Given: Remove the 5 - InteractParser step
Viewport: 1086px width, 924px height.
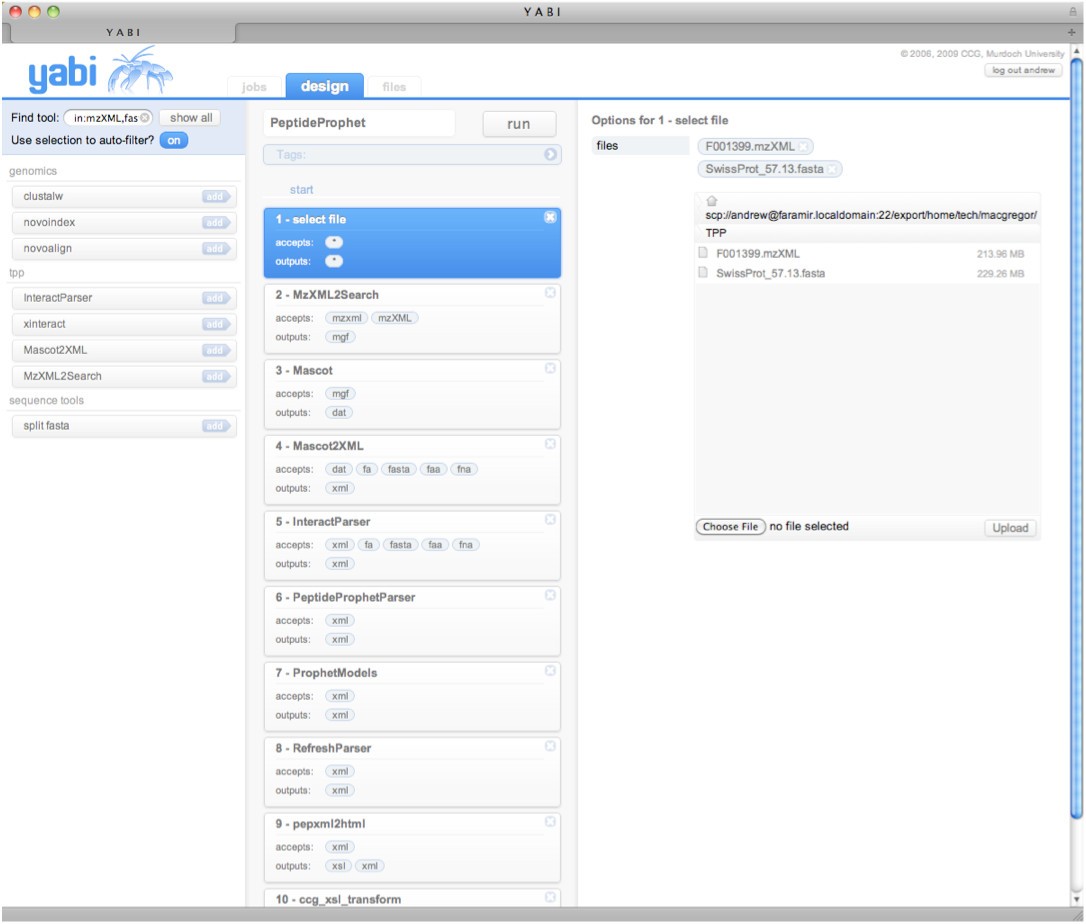Looking at the screenshot, I should [550, 519].
